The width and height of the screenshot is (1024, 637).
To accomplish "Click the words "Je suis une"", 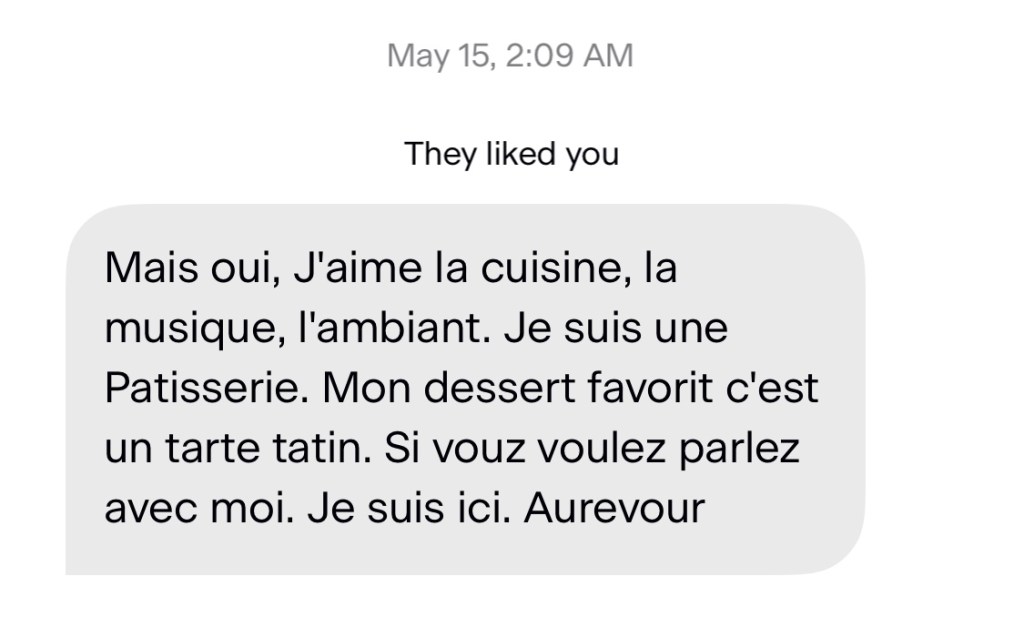I will [x=615, y=329].
